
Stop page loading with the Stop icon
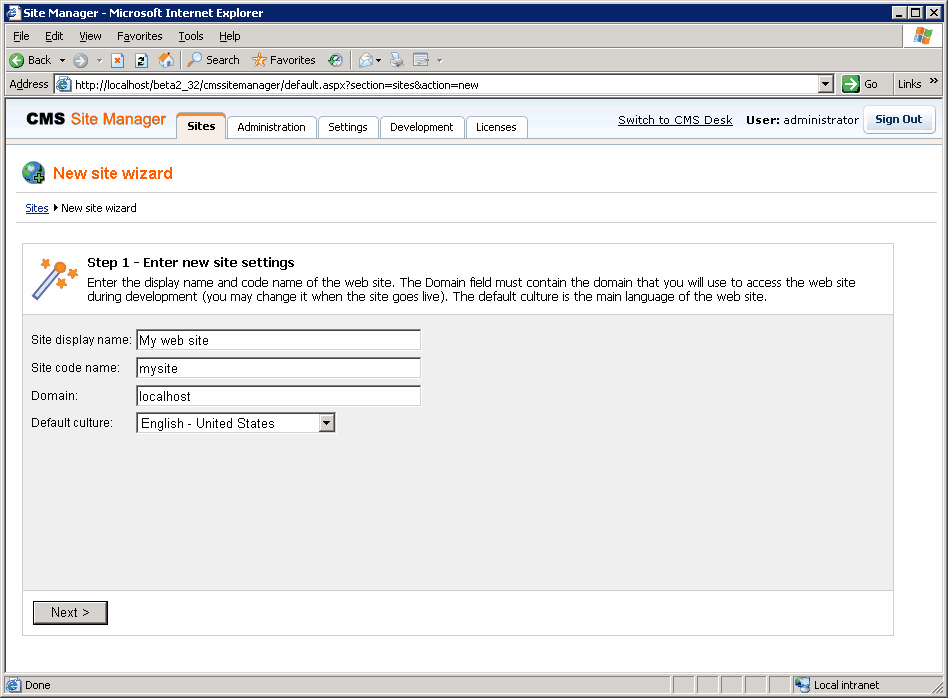118,60
